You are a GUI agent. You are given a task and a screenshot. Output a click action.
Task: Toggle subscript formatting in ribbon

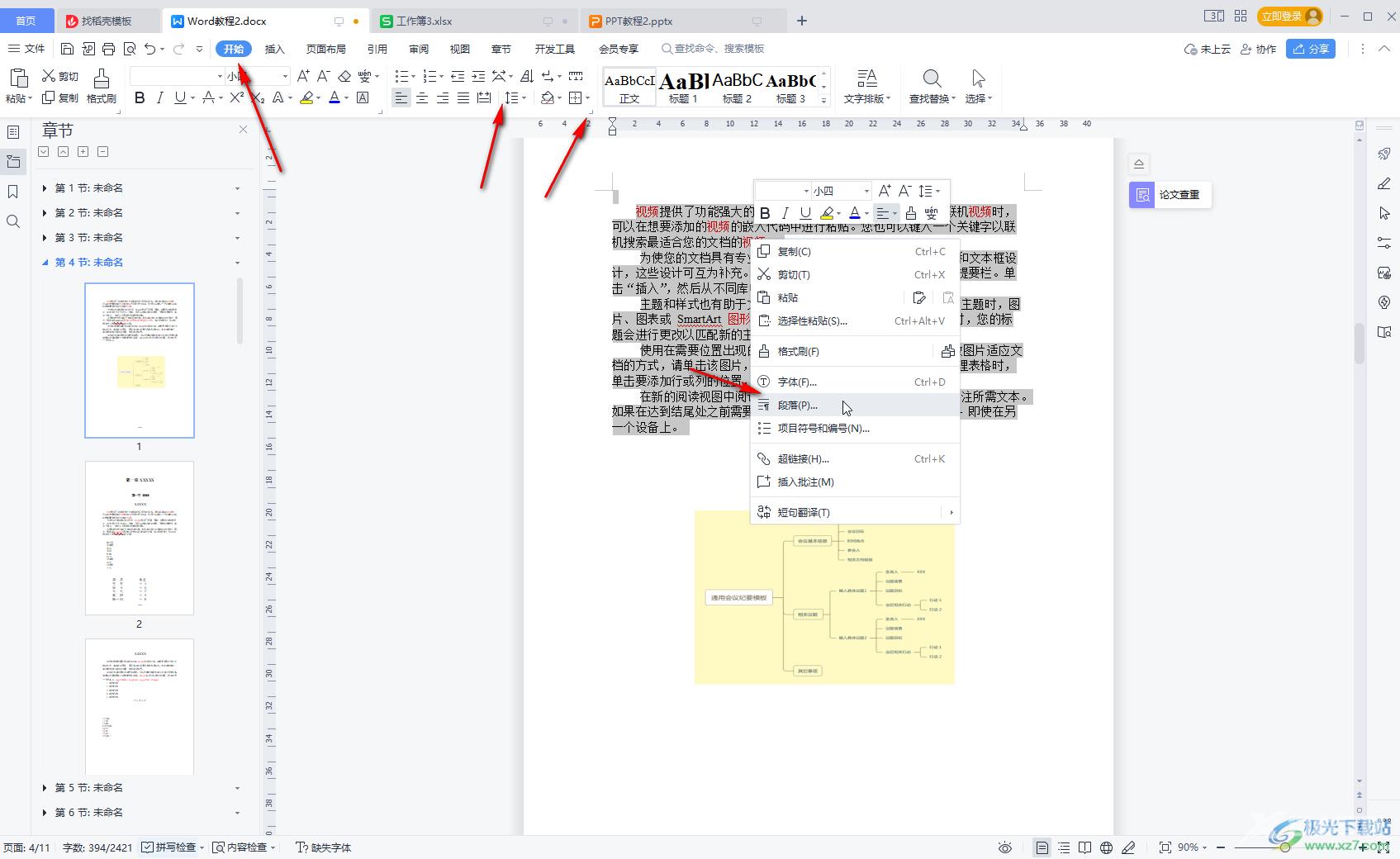pyautogui.click(x=258, y=97)
